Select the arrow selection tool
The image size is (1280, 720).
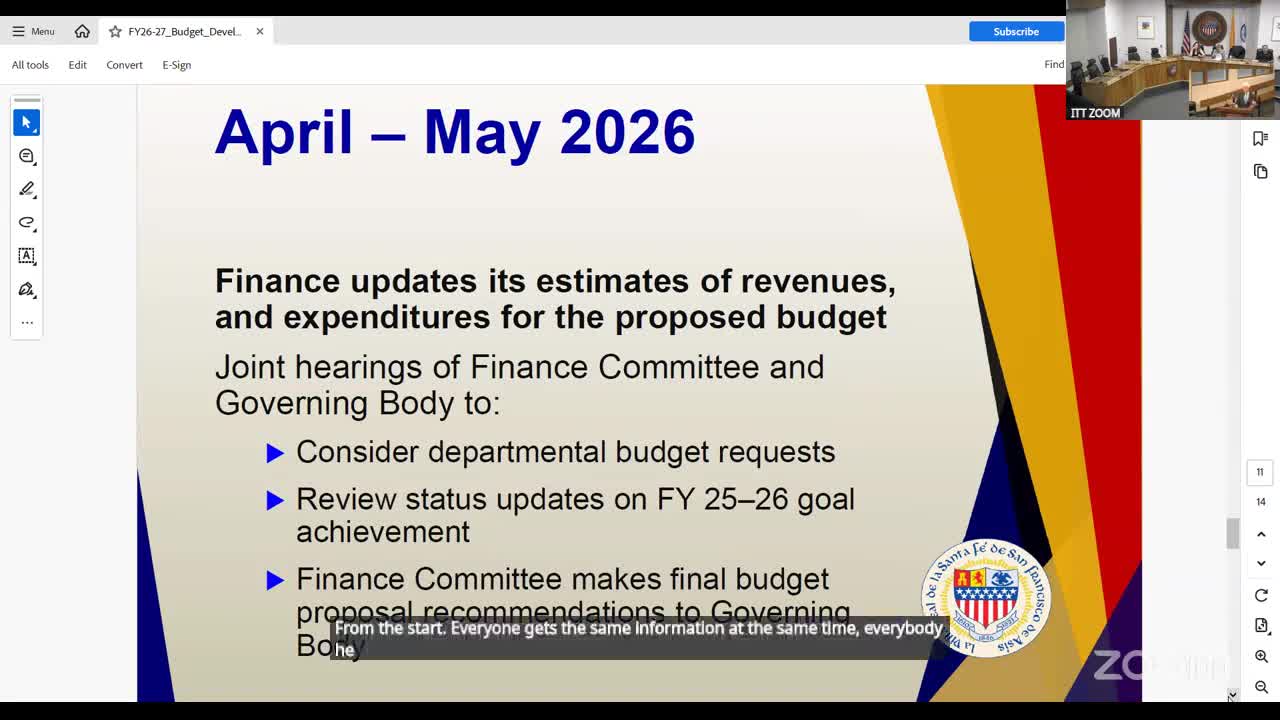tap(26, 122)
